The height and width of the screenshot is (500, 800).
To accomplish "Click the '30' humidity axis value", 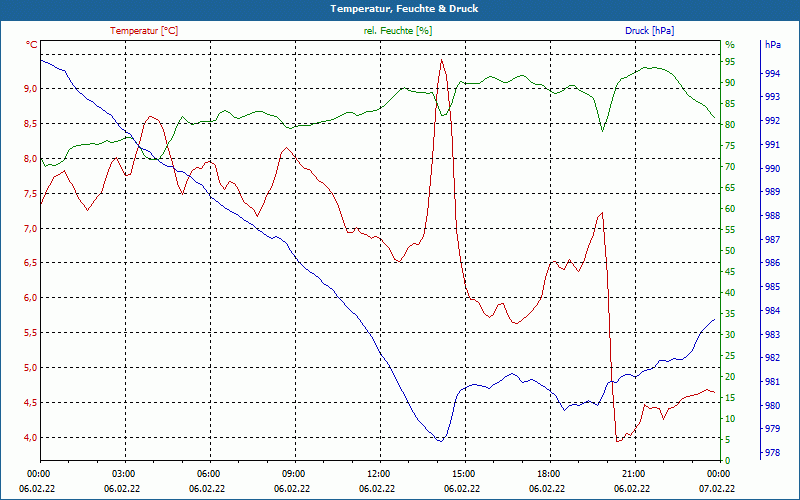I will click(x=730, y=335).
